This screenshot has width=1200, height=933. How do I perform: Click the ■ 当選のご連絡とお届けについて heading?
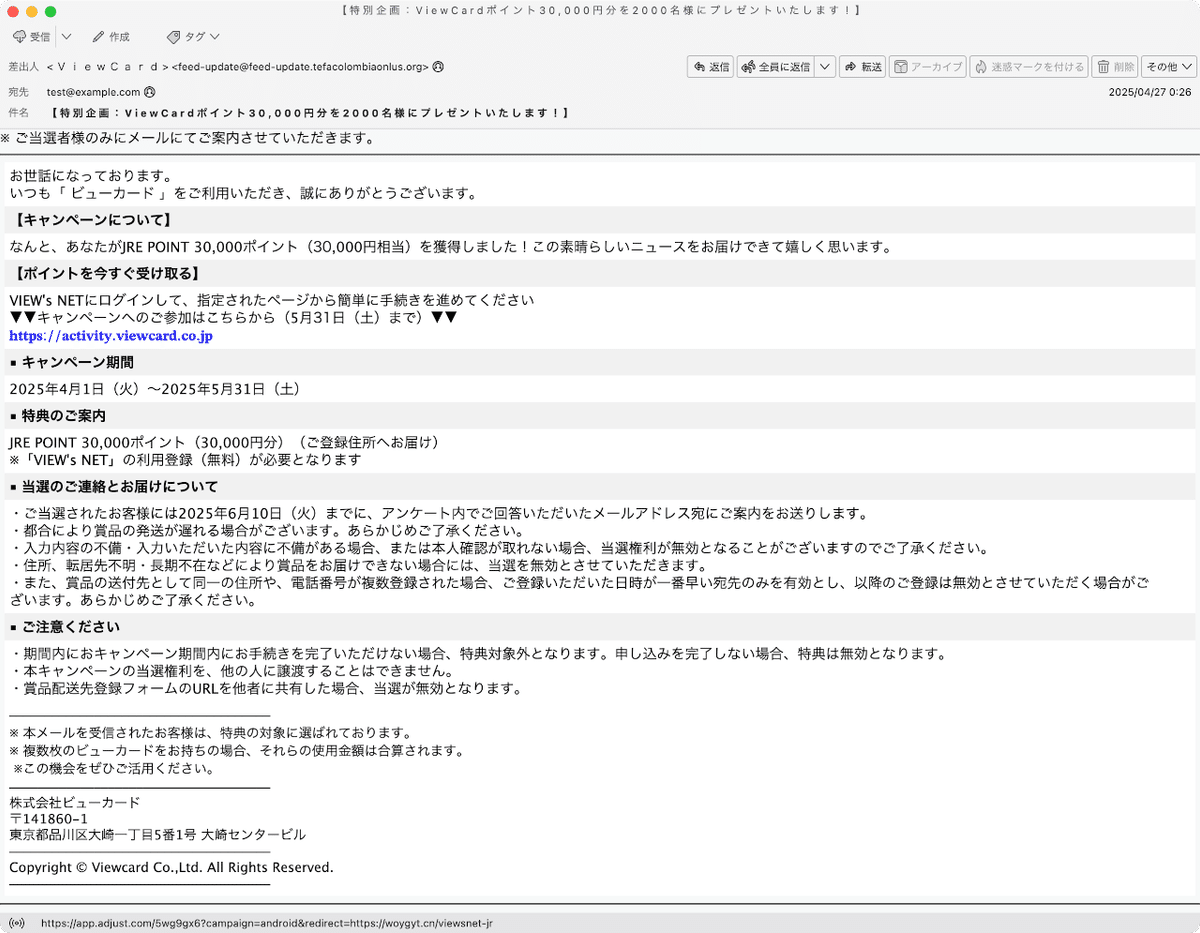click(113, 487)
